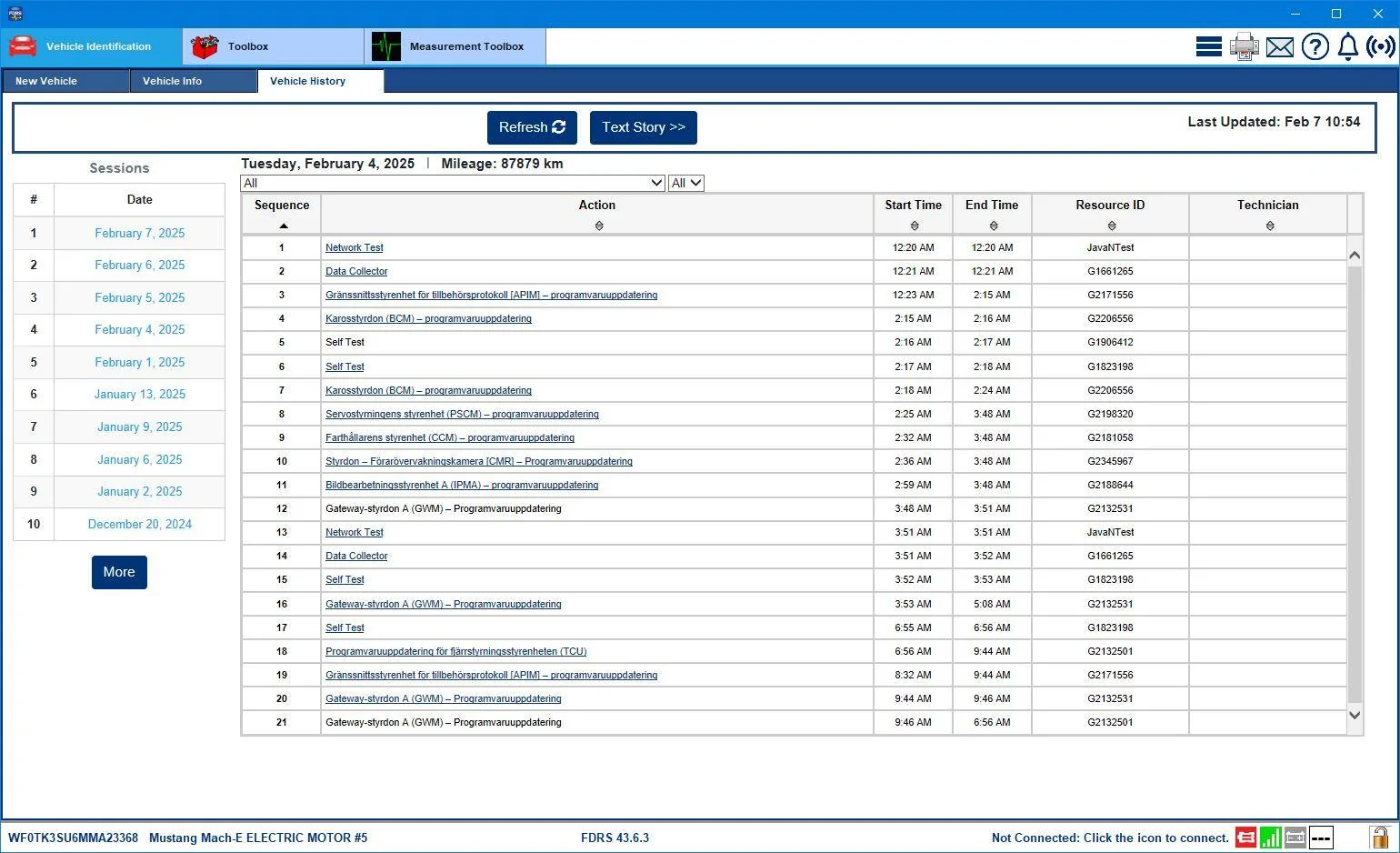
Task: Click the wireless broadcast signal icon
Action: [1380, 46]
